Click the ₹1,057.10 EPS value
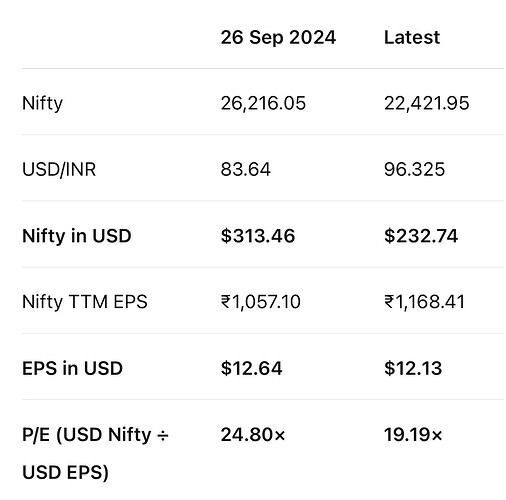The width and height of the screenshot is (506, 500). 260,302
